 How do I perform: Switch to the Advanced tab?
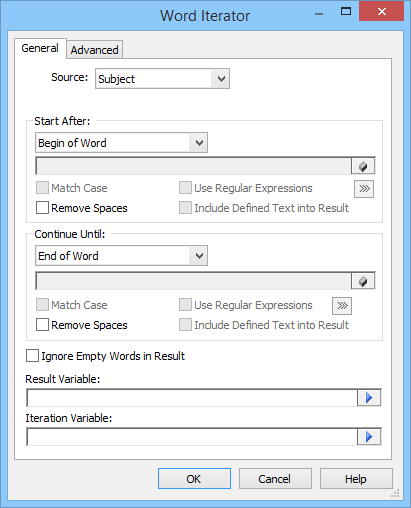[x=95, y=50]
